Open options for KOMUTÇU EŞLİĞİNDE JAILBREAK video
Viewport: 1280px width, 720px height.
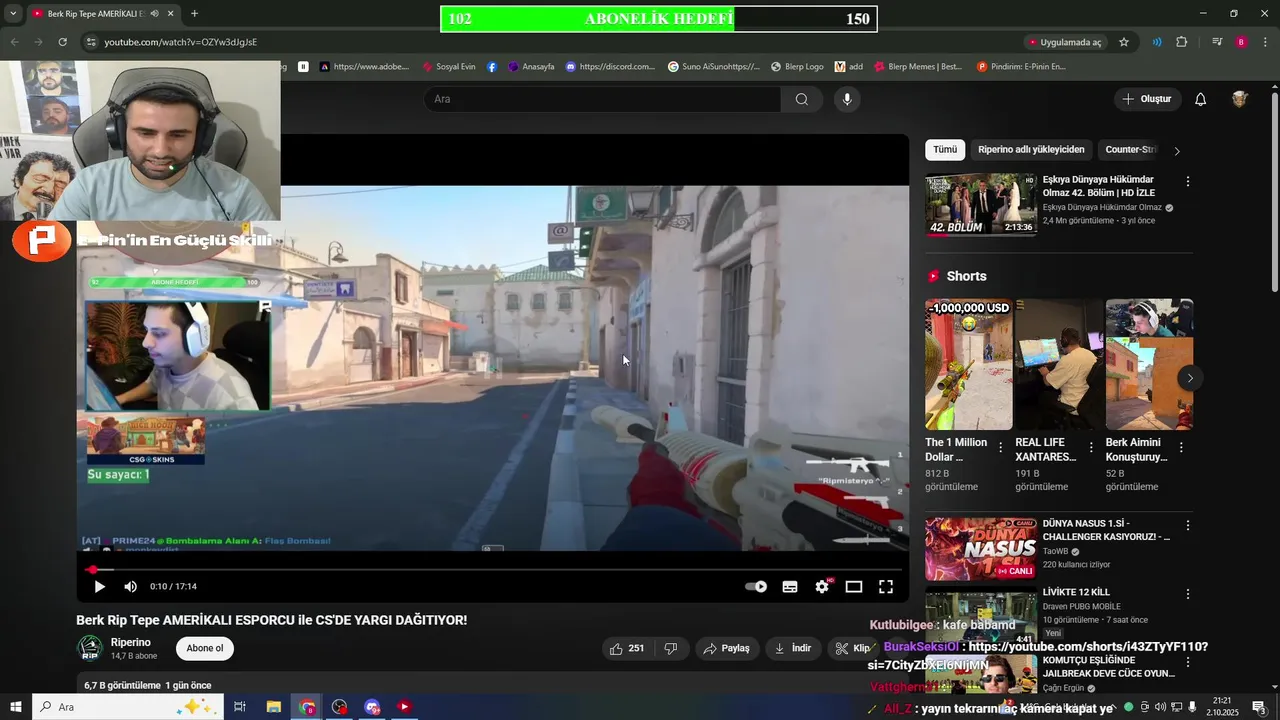[x=1188, y=662]
